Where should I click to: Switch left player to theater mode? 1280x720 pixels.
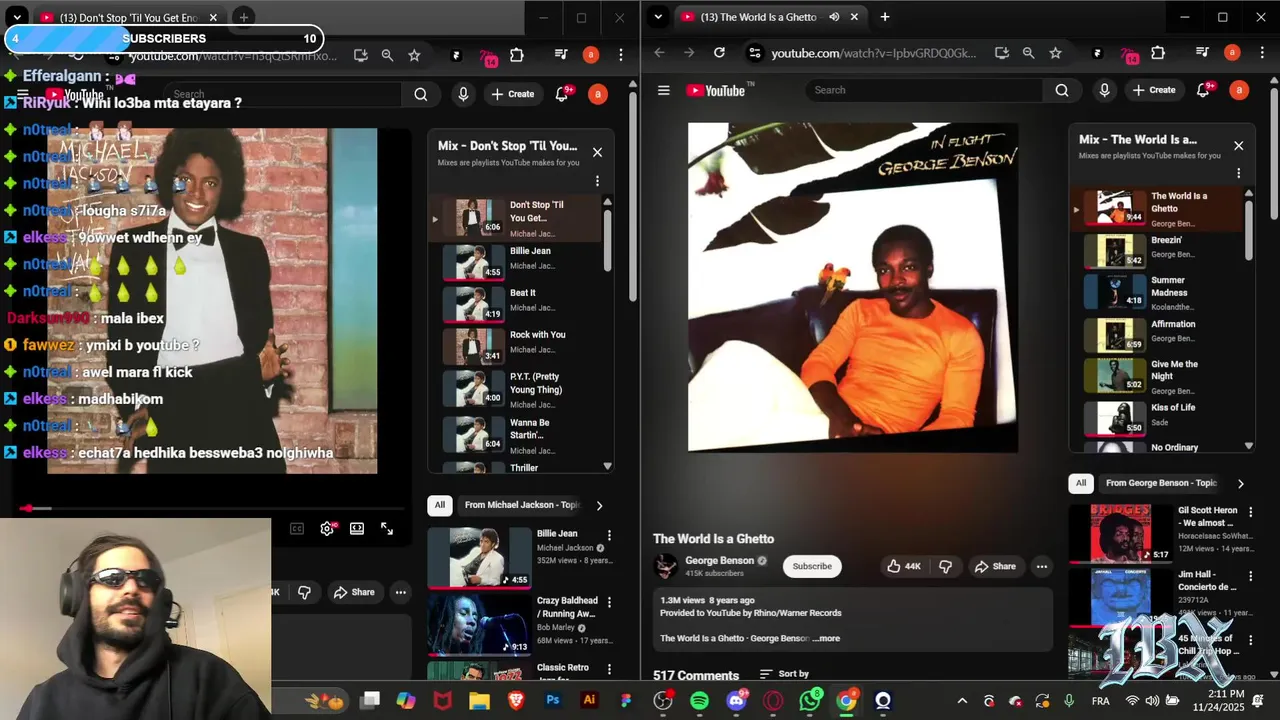click(x=357, y=529)
